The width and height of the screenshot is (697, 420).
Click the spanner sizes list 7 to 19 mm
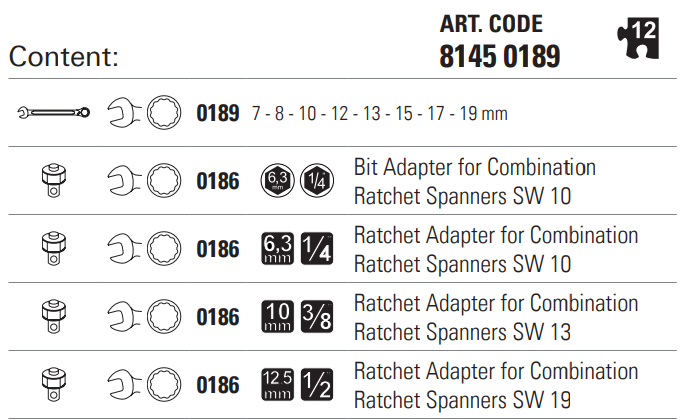[380, 114]
